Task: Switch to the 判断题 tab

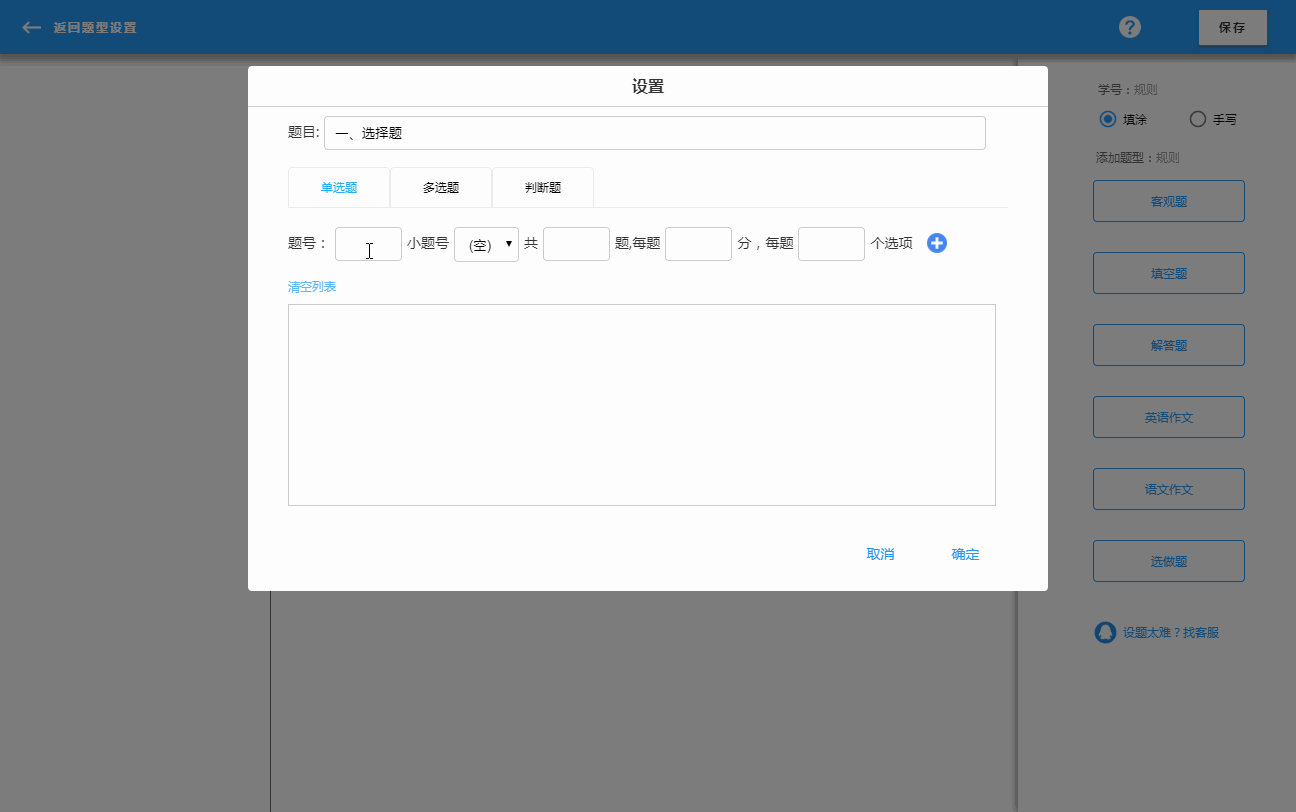Action: [x=543, y=187]
